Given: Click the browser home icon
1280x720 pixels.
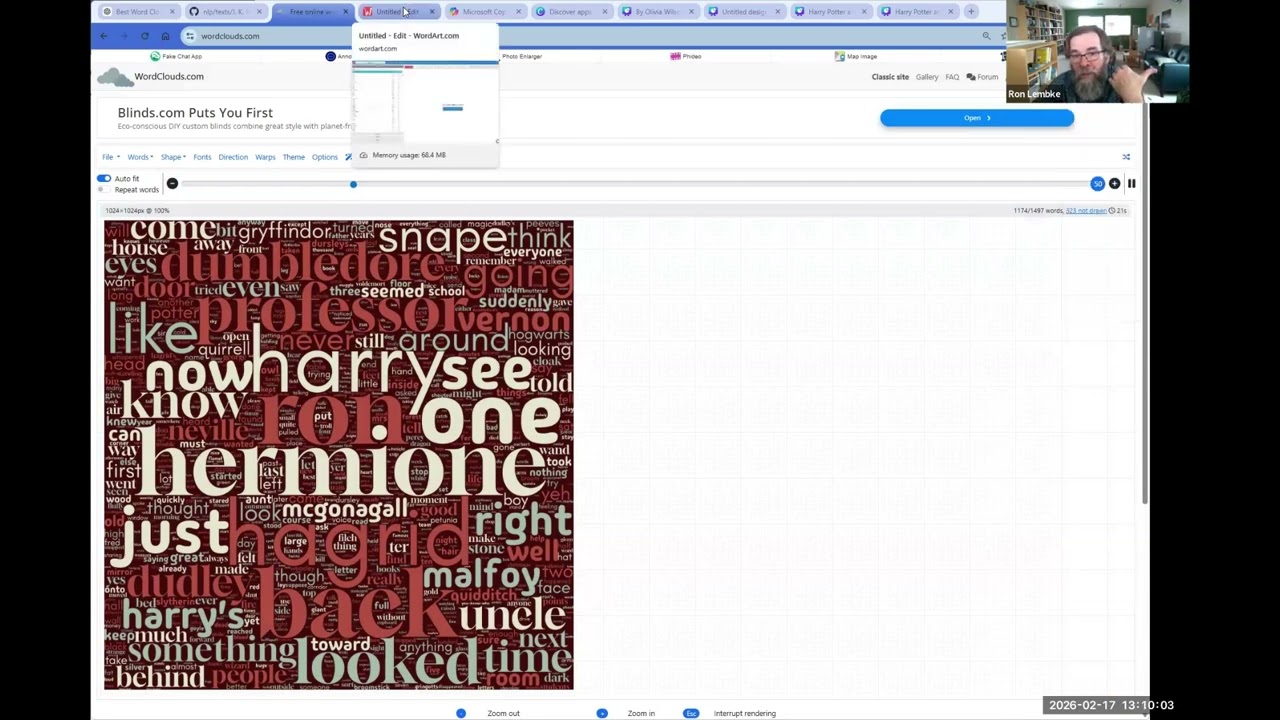Looking at the screenshot, I should point(165,36).
